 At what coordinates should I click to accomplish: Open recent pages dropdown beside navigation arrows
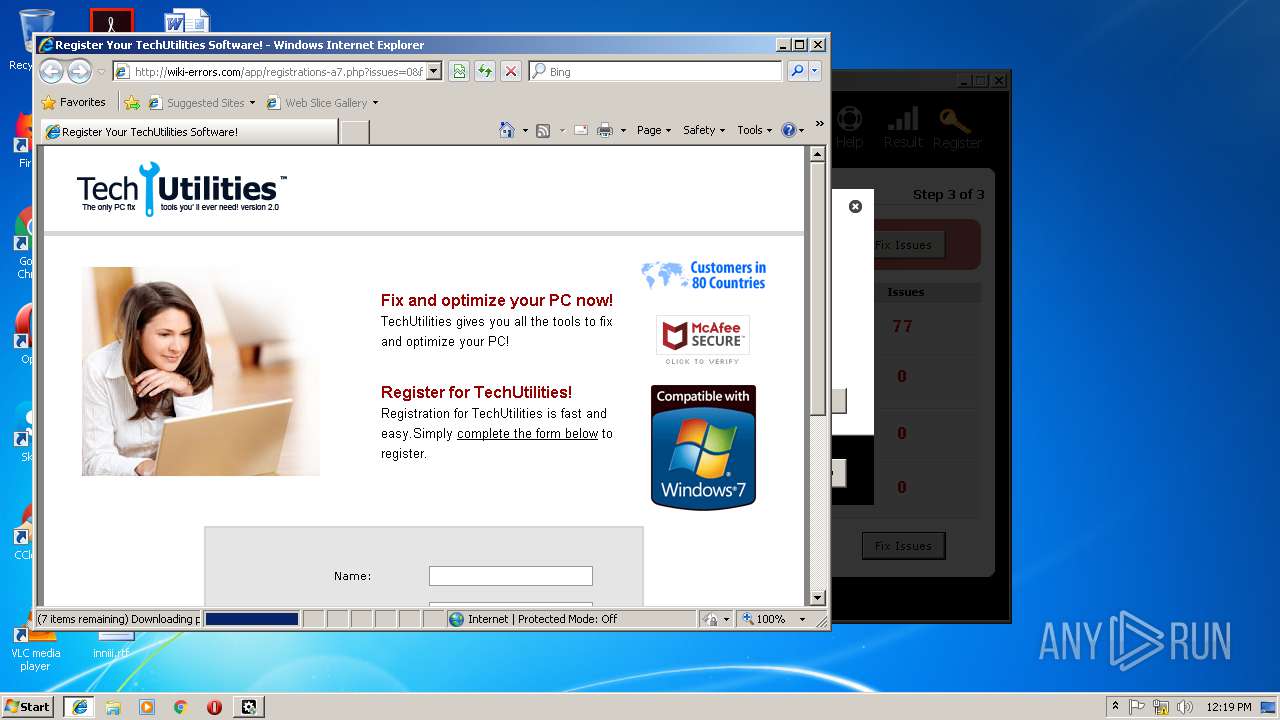[101, 72]
